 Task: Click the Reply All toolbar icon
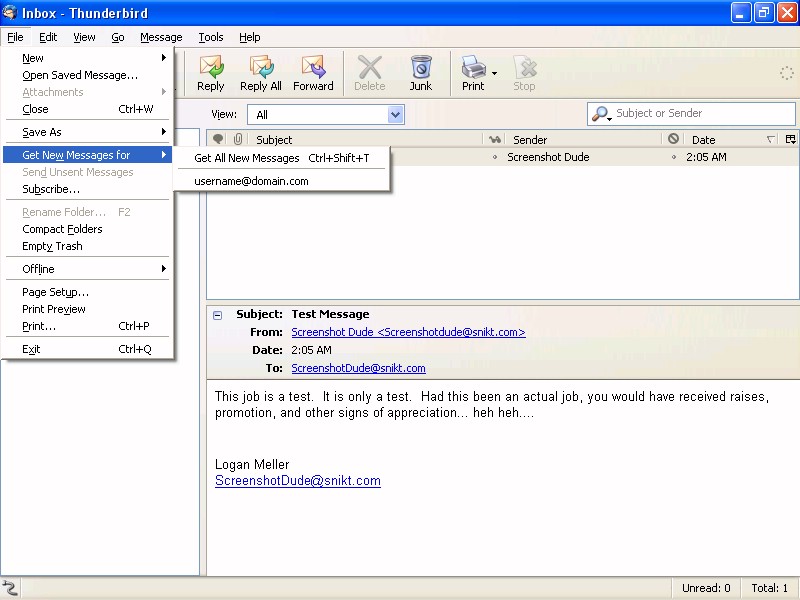tap(261, 73)
